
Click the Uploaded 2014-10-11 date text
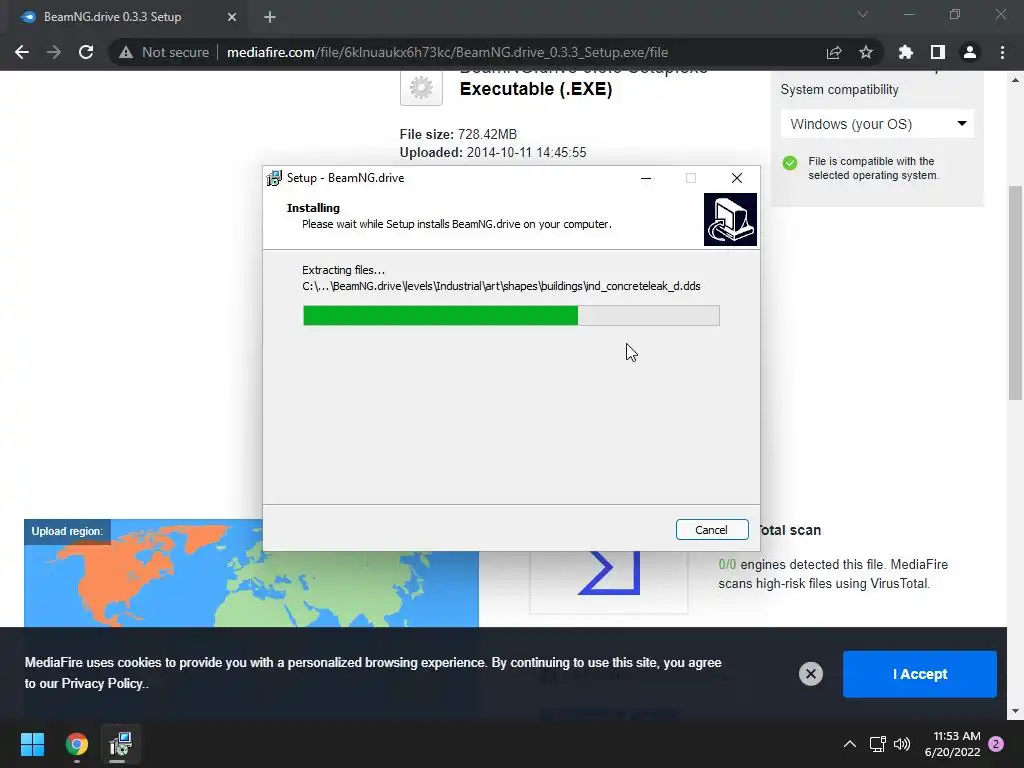[493, 153]
